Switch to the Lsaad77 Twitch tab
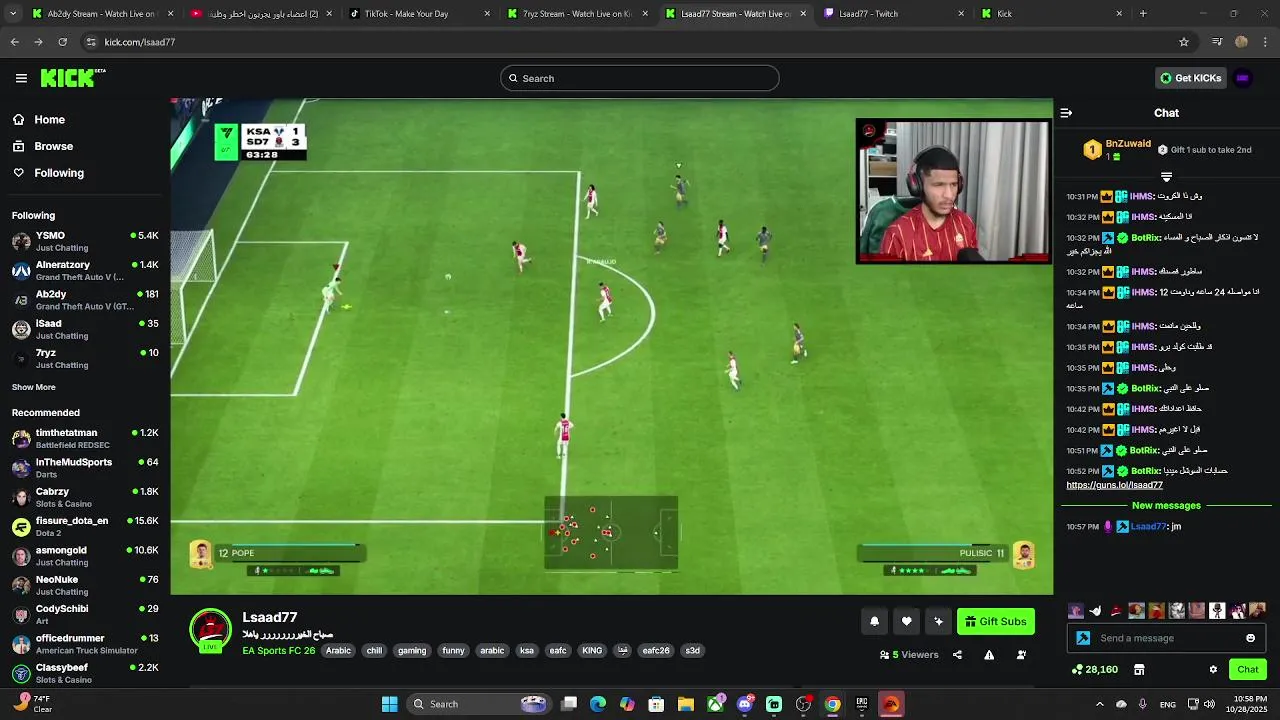This screenshot has width=1280, height=720. [895, 14]
